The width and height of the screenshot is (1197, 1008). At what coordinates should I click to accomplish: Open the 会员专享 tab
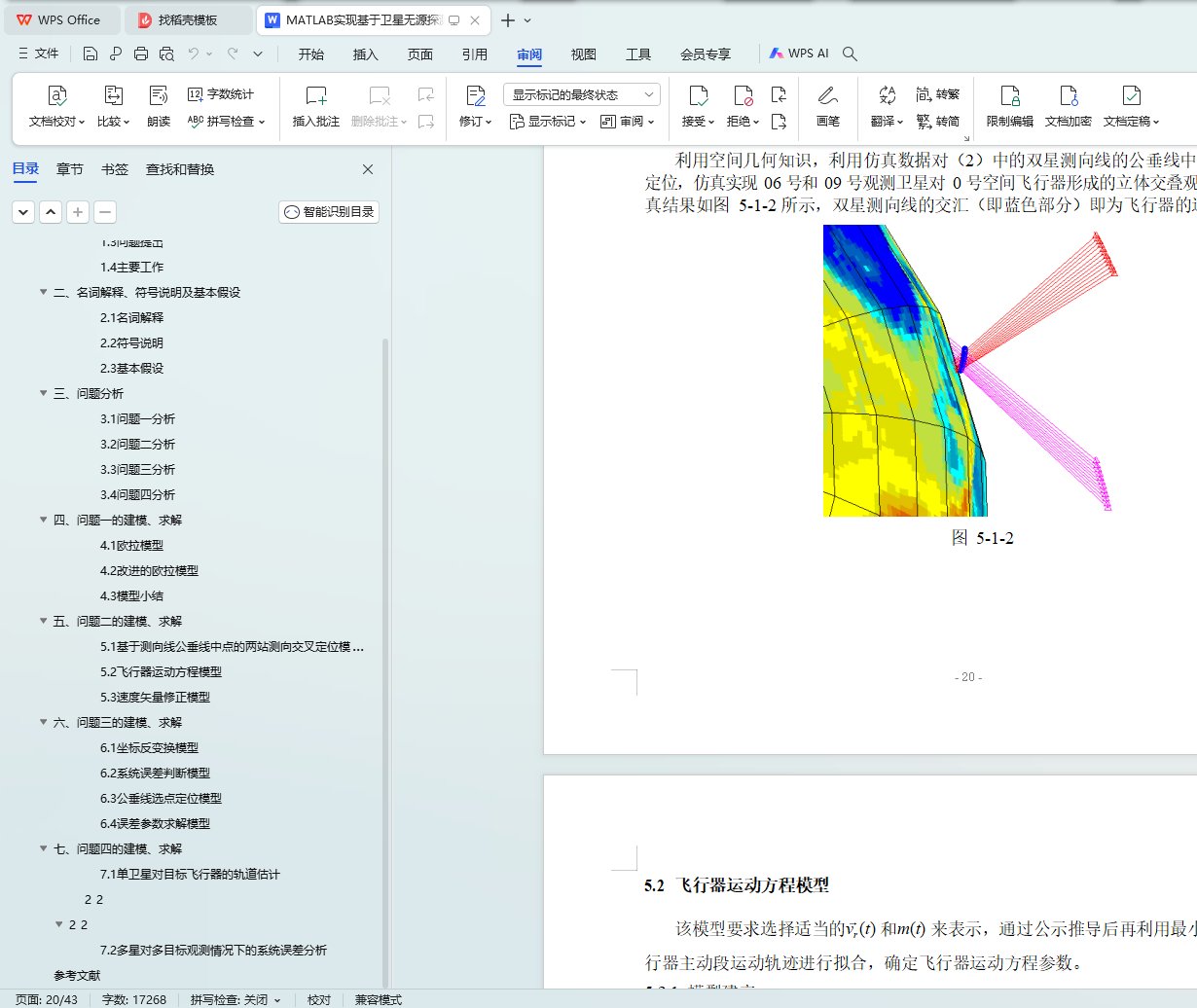706,54
